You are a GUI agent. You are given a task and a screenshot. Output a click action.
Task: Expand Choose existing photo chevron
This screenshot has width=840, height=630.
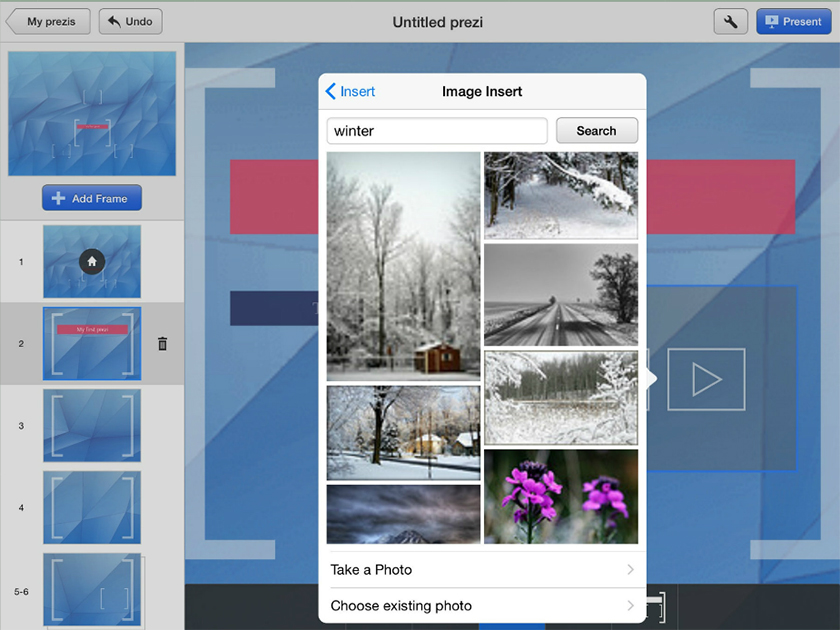click(x=630, y=606)
